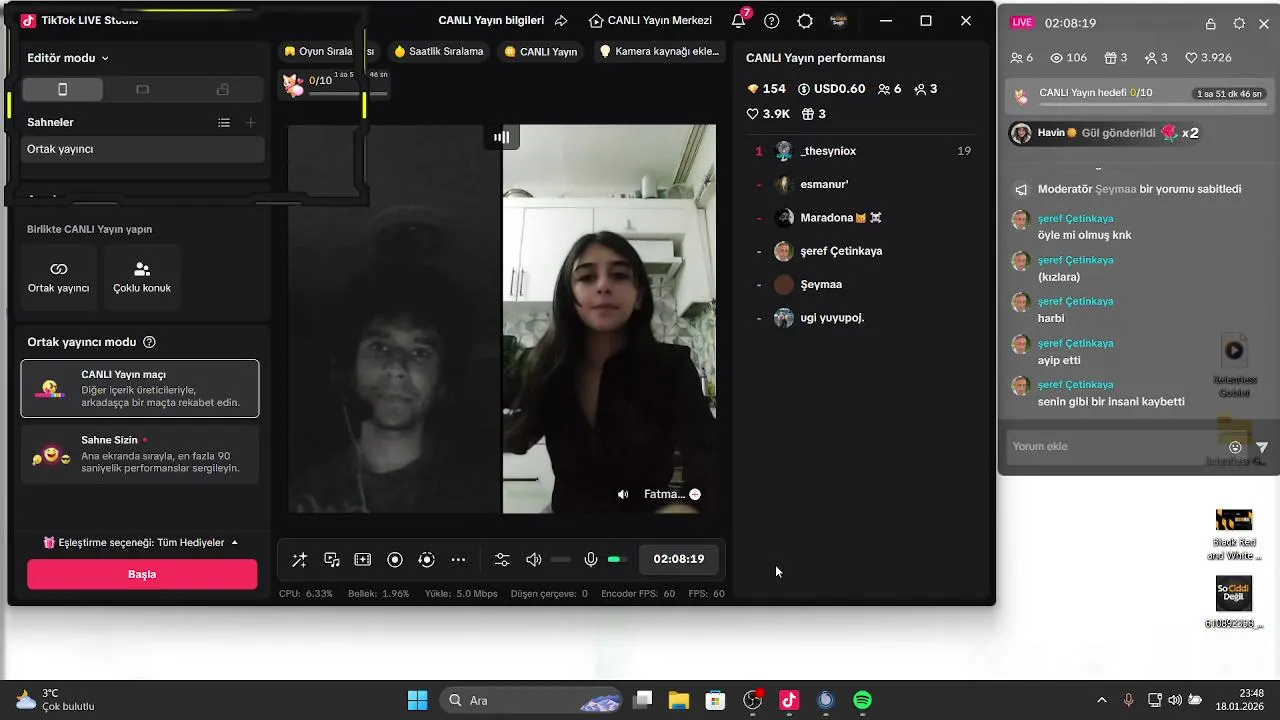Click the Çoklu konuk button
Viewport: 1280px width, 720px height.
pyautogui.click(x=142, y=277)
